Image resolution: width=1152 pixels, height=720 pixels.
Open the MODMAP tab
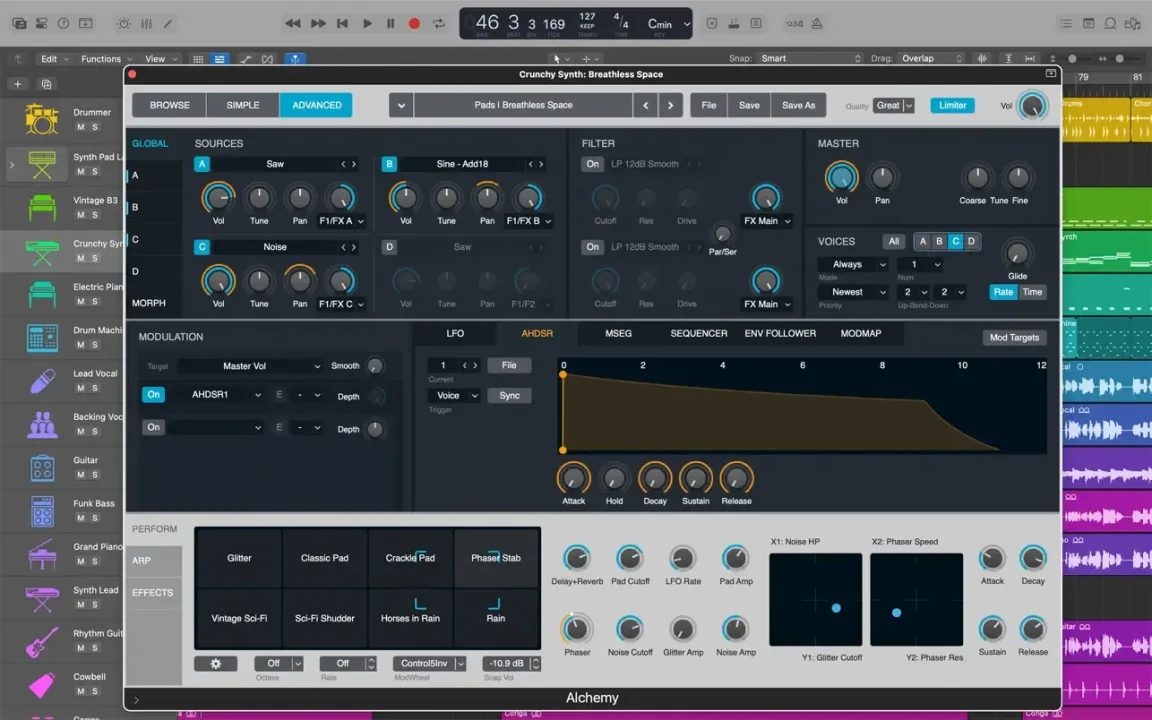tap(860, 334)
